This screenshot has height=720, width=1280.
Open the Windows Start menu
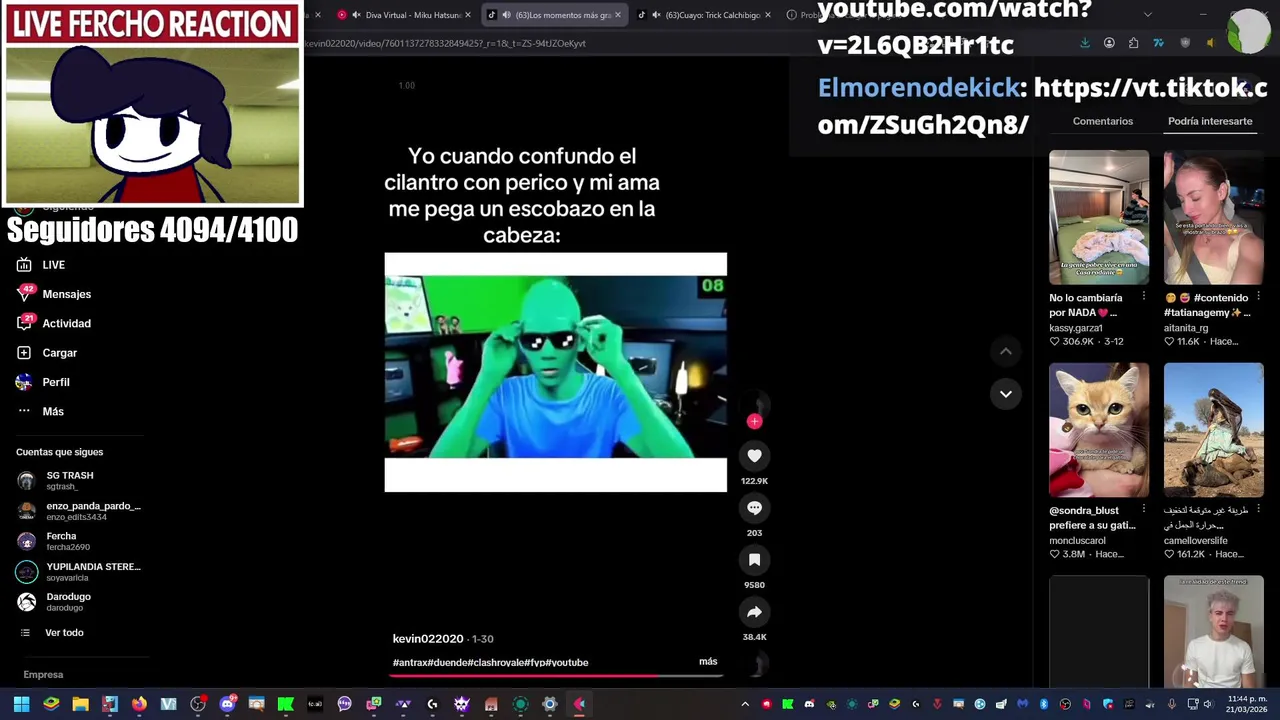click(x=21, y=704)
